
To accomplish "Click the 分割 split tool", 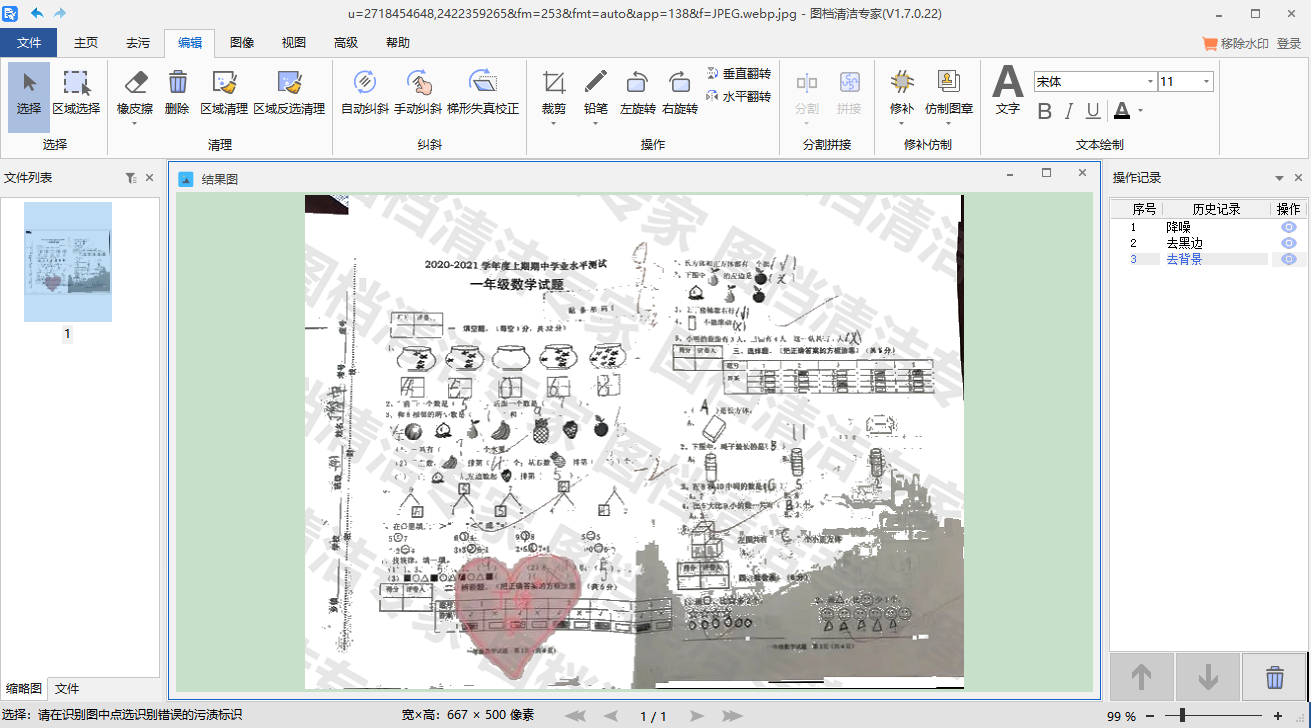I will (x=807, y=96).
